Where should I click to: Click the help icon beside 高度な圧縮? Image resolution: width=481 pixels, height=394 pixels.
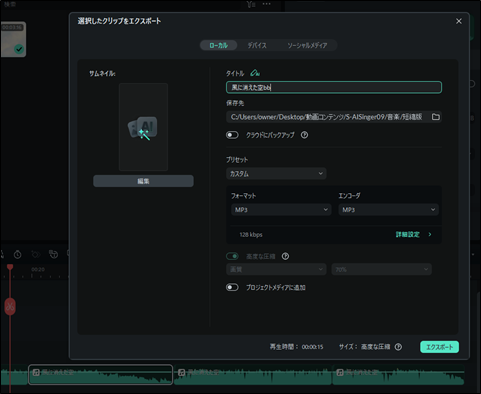point(285,256)
